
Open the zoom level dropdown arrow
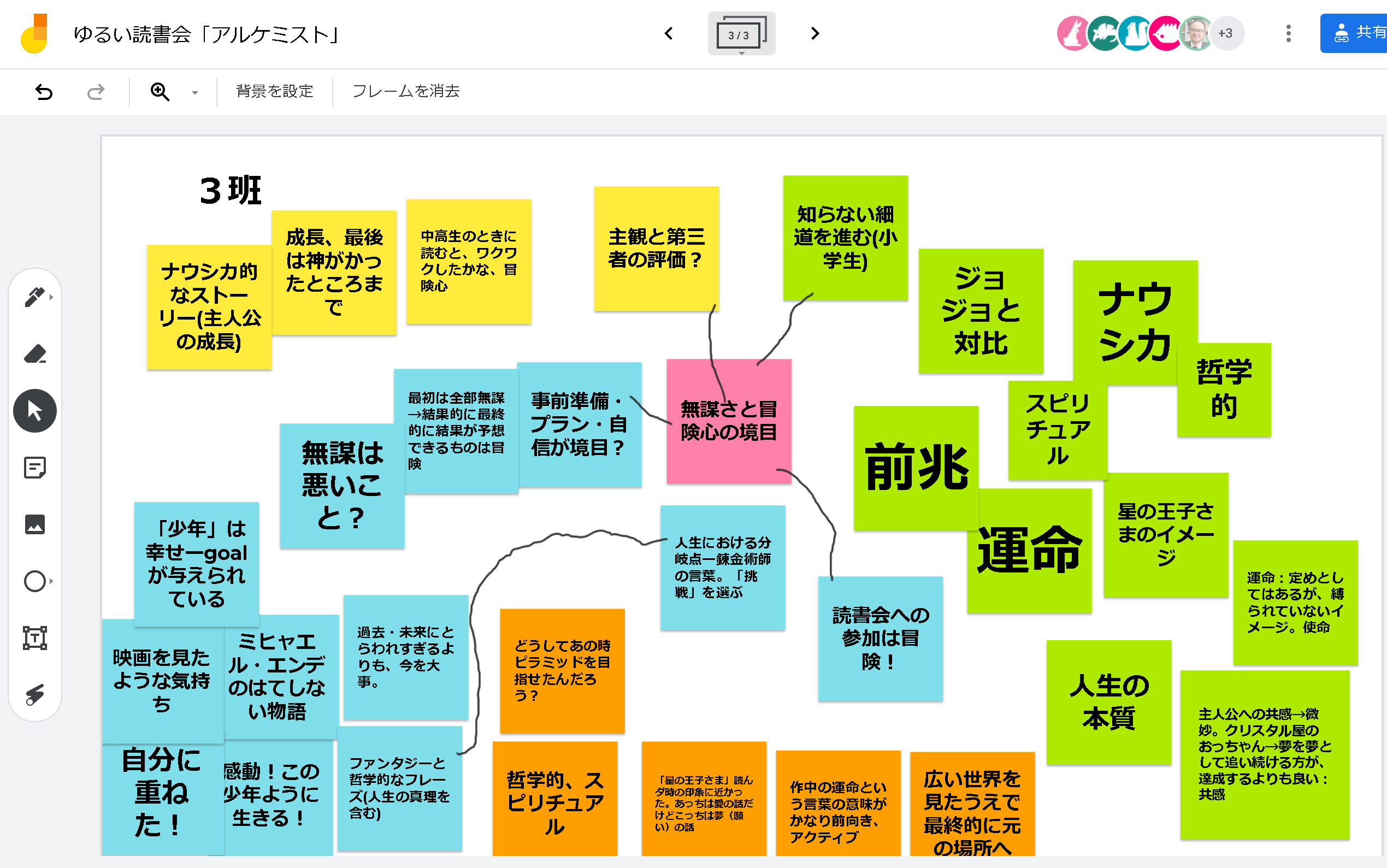coord(194,92)
